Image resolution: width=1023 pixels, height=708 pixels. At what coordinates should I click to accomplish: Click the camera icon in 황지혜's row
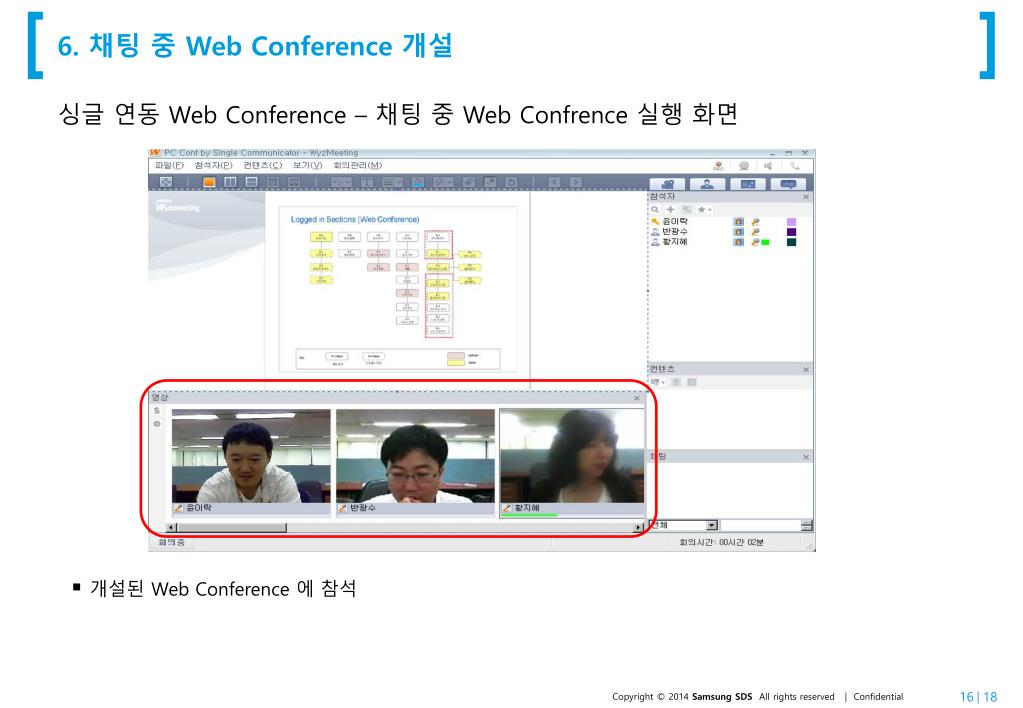click(739, 242)
